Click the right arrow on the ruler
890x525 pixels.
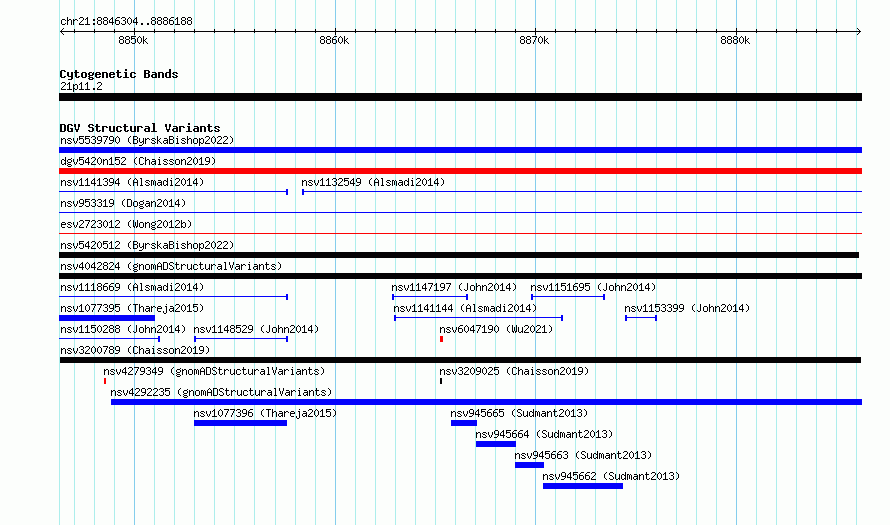[x=859, y=32]
